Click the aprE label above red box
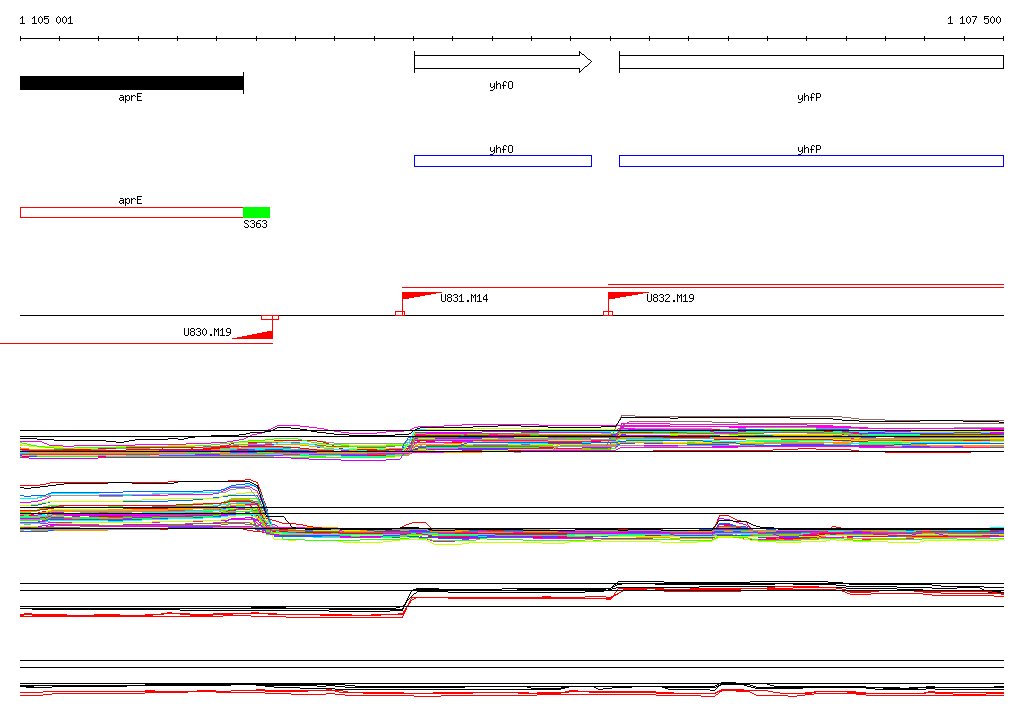 coord(131,200)
